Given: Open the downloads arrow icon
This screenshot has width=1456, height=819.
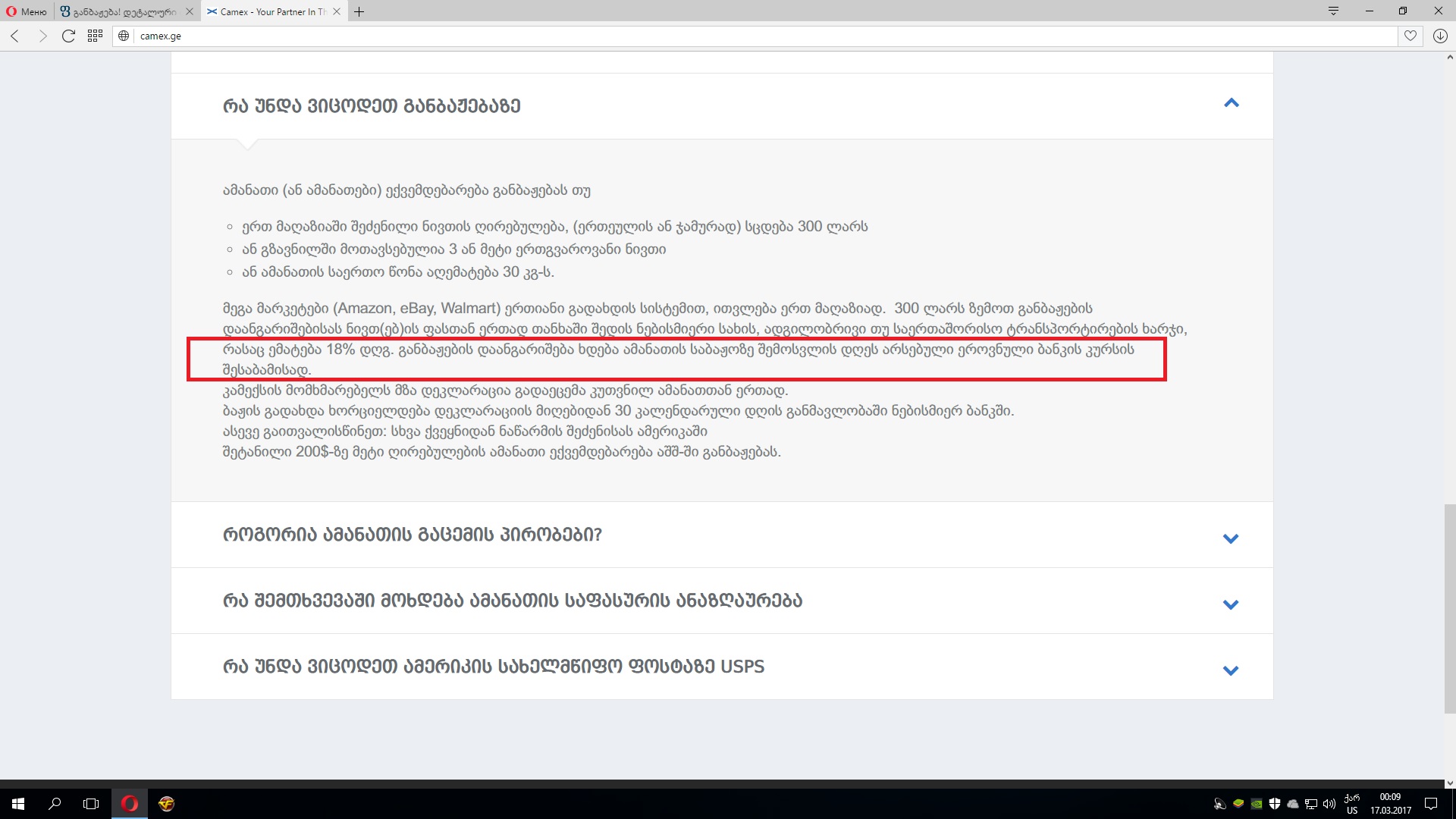Looking at the screenshot, I should tap(1440, 36).
